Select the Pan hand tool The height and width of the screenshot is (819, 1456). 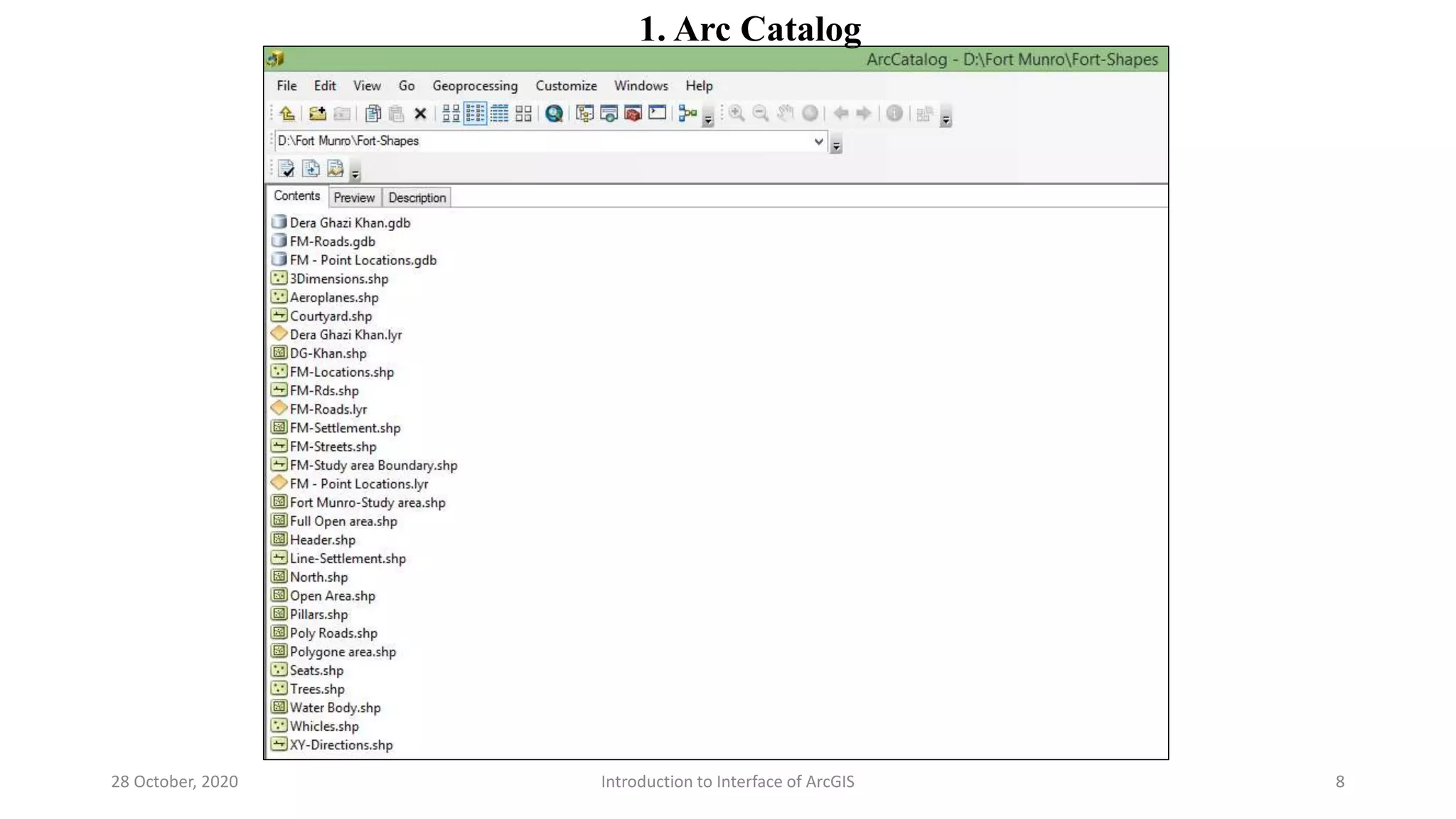pyautogui.click(x=786, y=113)
